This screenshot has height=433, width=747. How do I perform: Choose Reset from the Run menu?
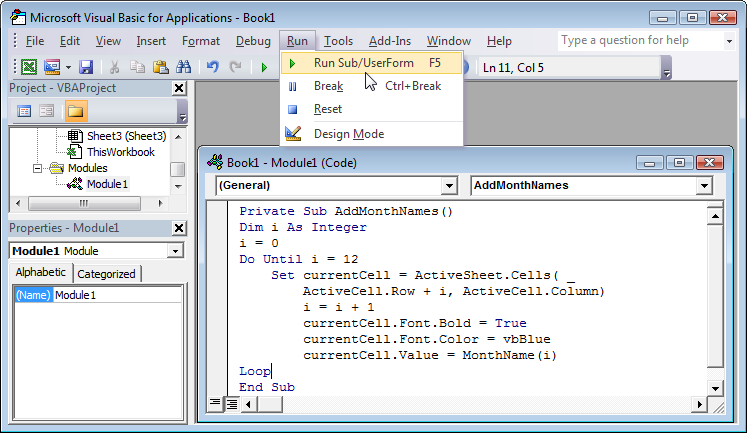point(372,109)
